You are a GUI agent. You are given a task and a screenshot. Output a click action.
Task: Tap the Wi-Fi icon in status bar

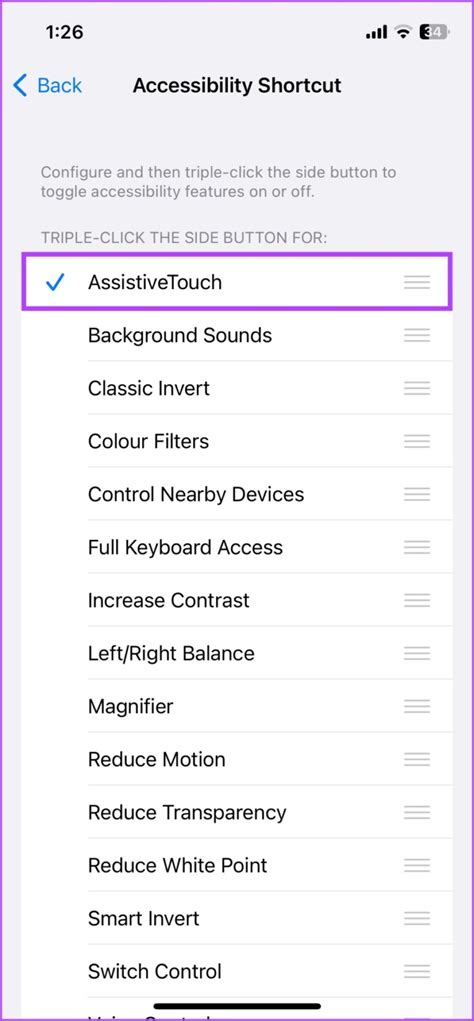point(404,32)
